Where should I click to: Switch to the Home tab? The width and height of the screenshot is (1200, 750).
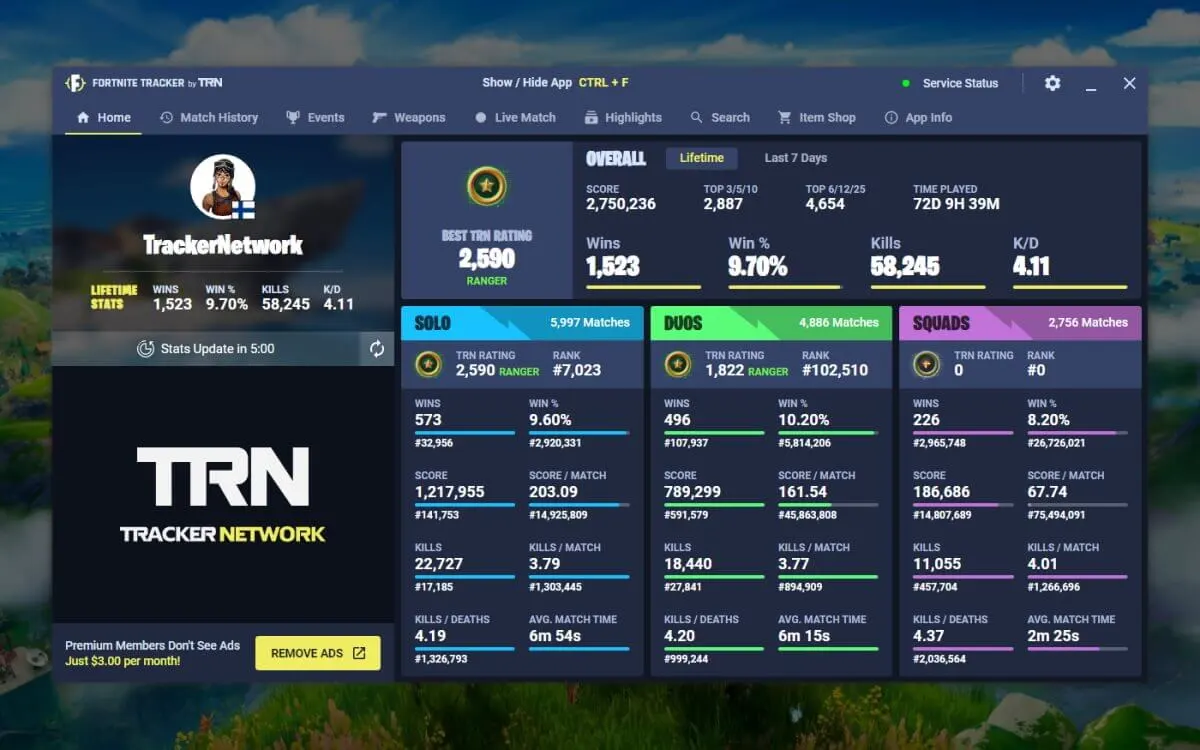pos(102,117)
